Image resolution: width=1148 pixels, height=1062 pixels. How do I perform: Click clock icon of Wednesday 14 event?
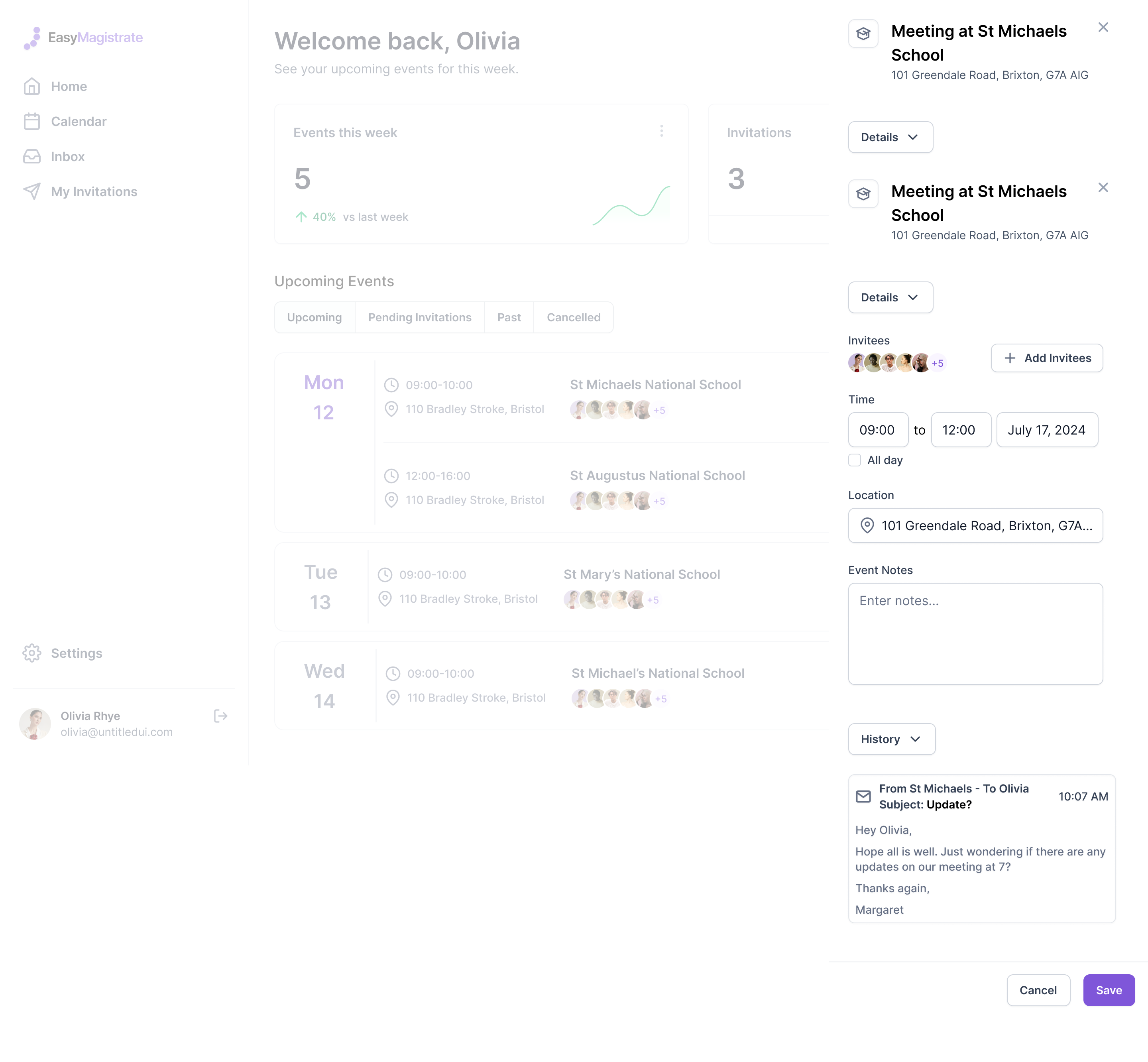point(393,674)
